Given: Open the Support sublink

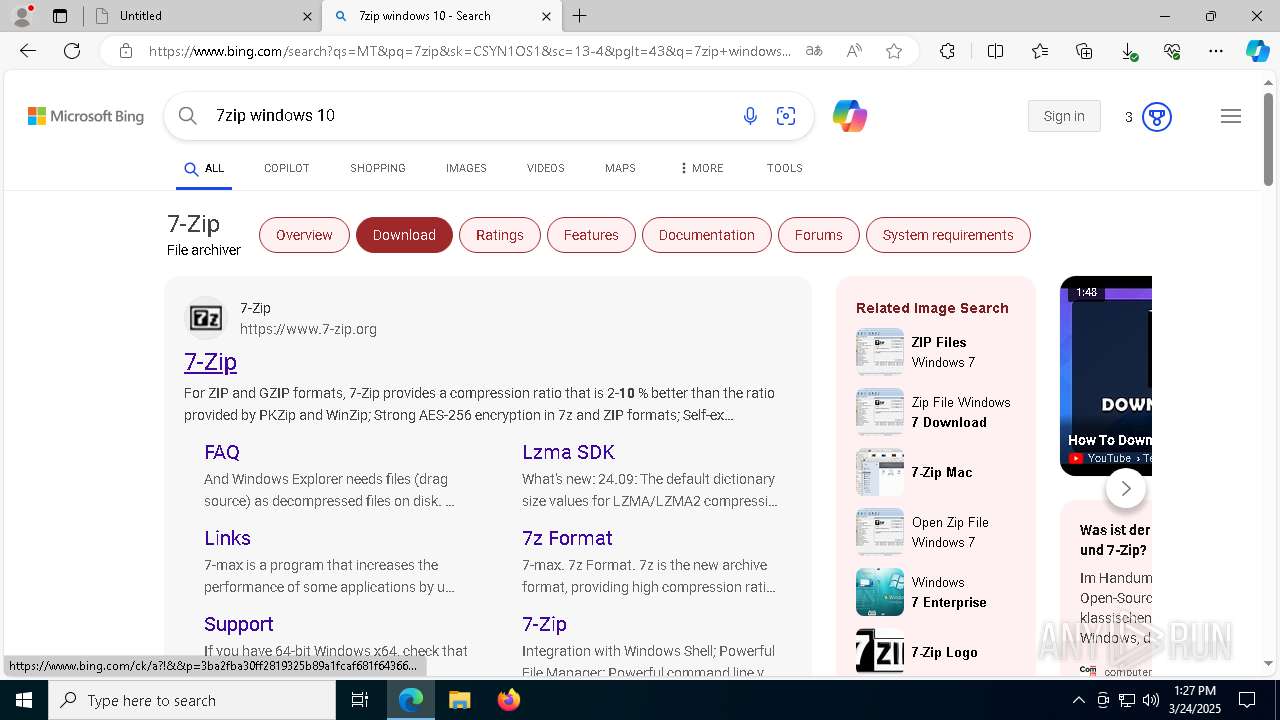Looking at the screenshot, I should [x=238, y=624].
